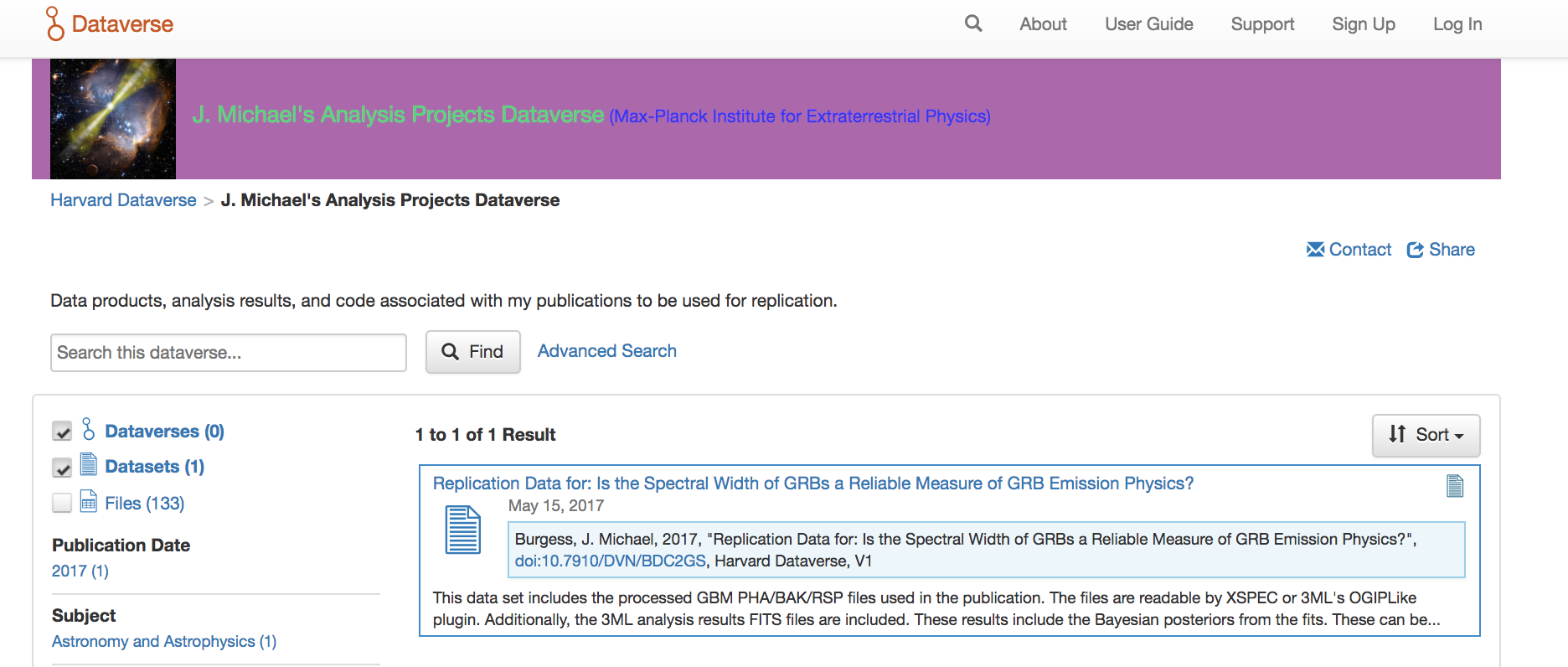Focus the Search this dataverse field
This screenshot has height=667, width=1568.
[229, 353]
